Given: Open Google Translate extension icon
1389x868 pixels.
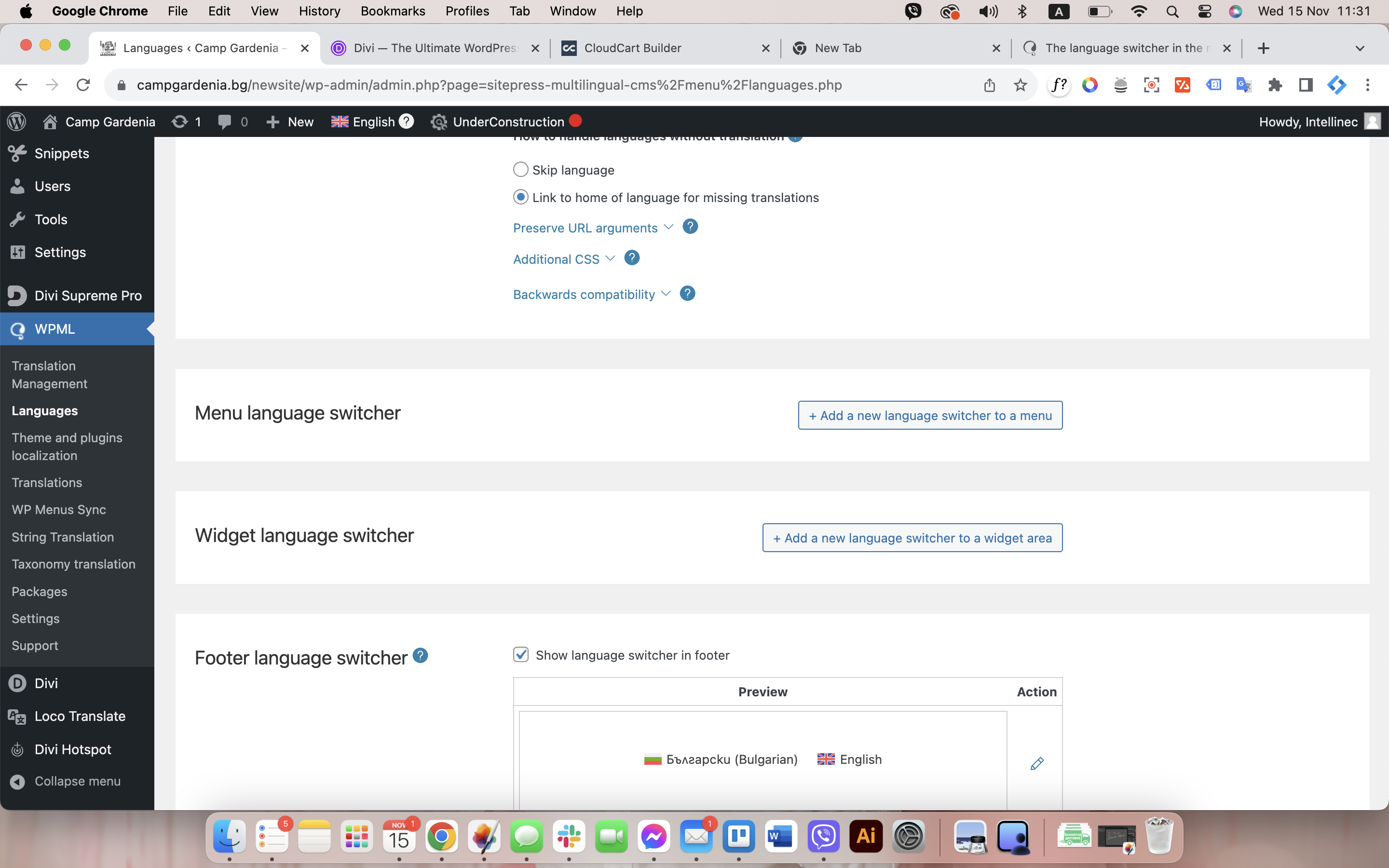Looking at the screenshot, I should 1244,85.
